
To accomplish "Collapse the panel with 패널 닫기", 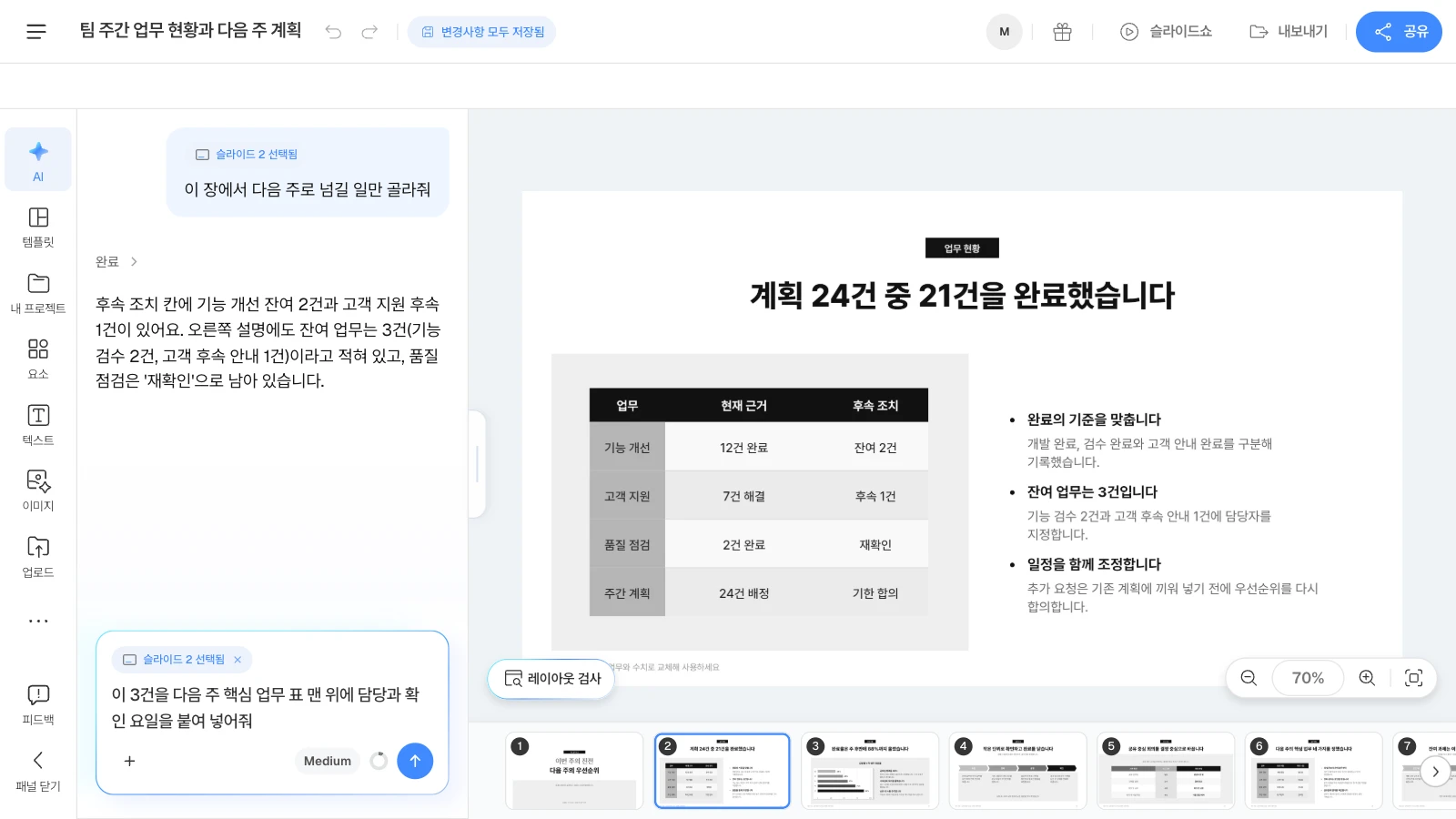I will point(38,772).
